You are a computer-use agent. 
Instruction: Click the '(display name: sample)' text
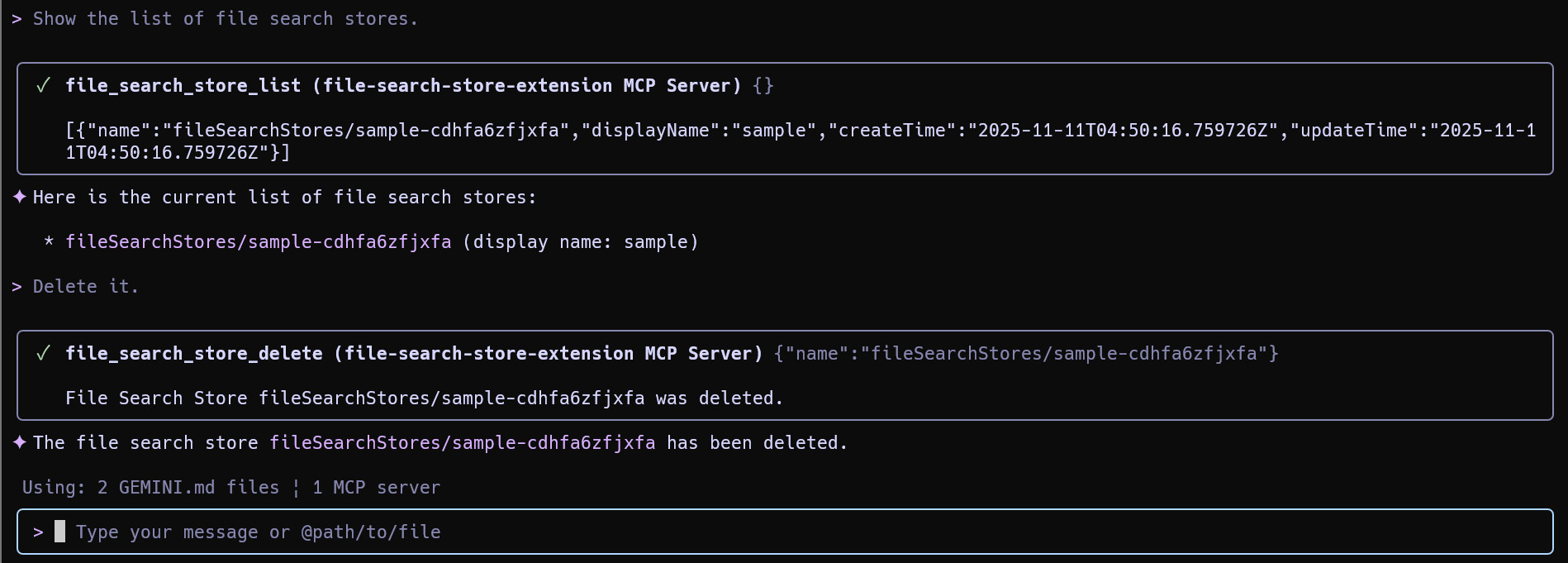(x=581, y=242)
